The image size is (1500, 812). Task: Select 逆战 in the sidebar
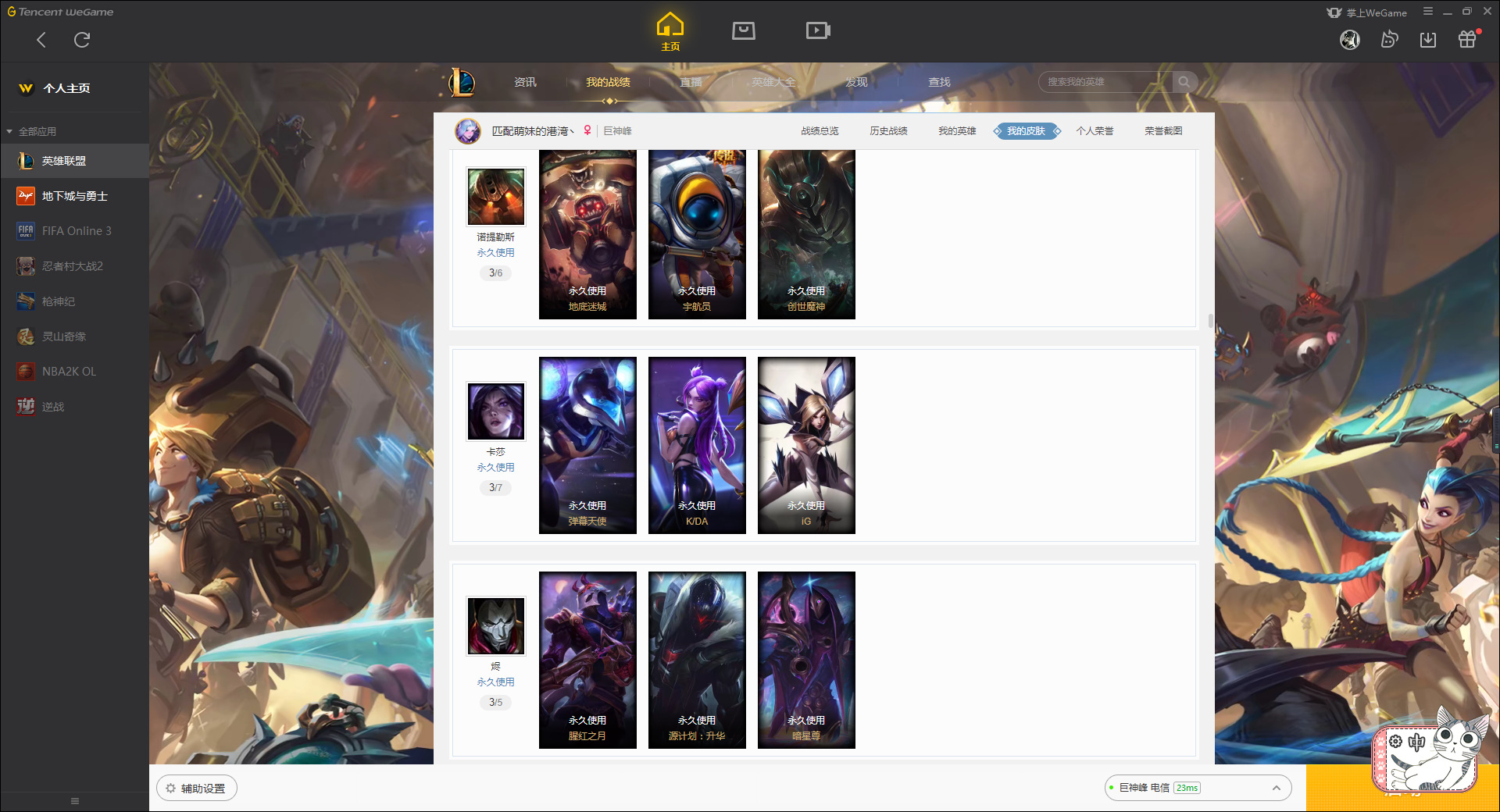point(74,407)
